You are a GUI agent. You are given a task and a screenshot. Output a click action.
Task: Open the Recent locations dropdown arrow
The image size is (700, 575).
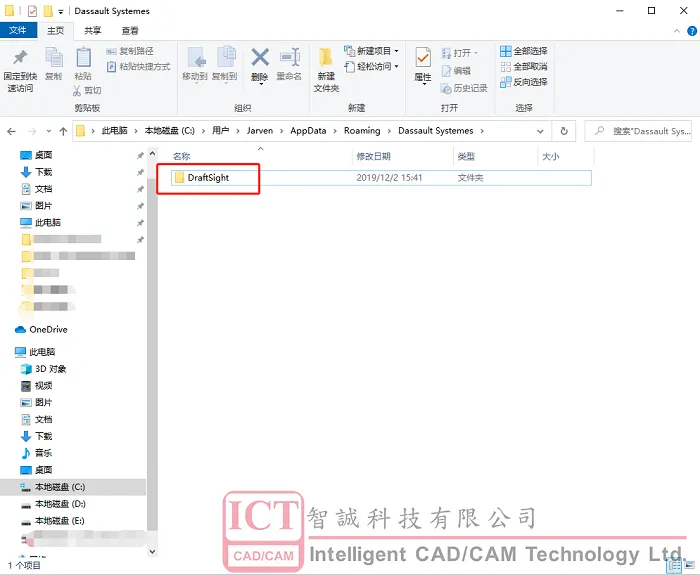[49, 131]
